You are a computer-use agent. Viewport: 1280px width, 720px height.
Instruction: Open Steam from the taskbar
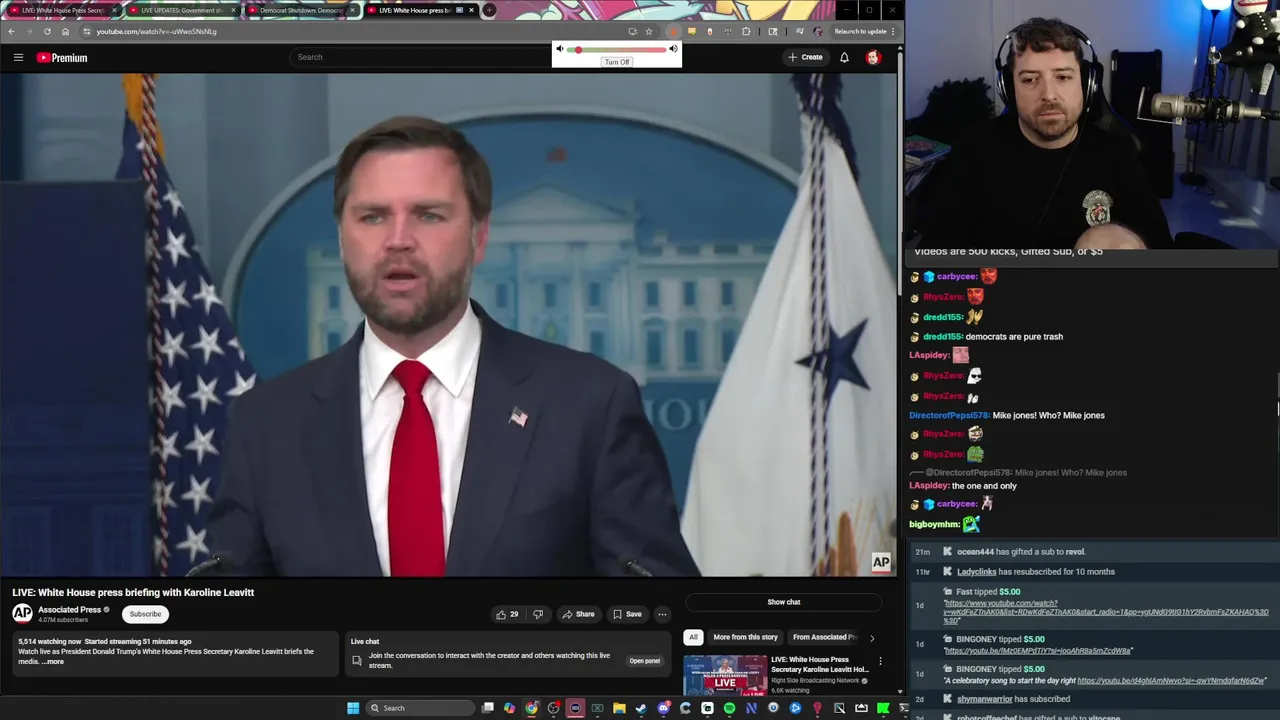pyautogui.click(x=641, y=708)
